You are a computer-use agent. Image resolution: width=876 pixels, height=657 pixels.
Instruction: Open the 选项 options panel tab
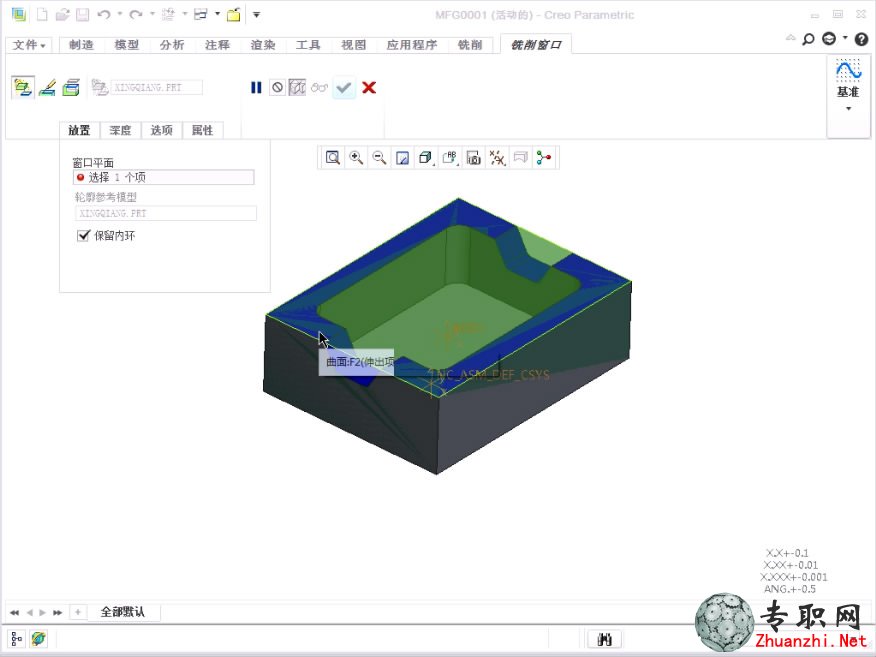[161, 130]
